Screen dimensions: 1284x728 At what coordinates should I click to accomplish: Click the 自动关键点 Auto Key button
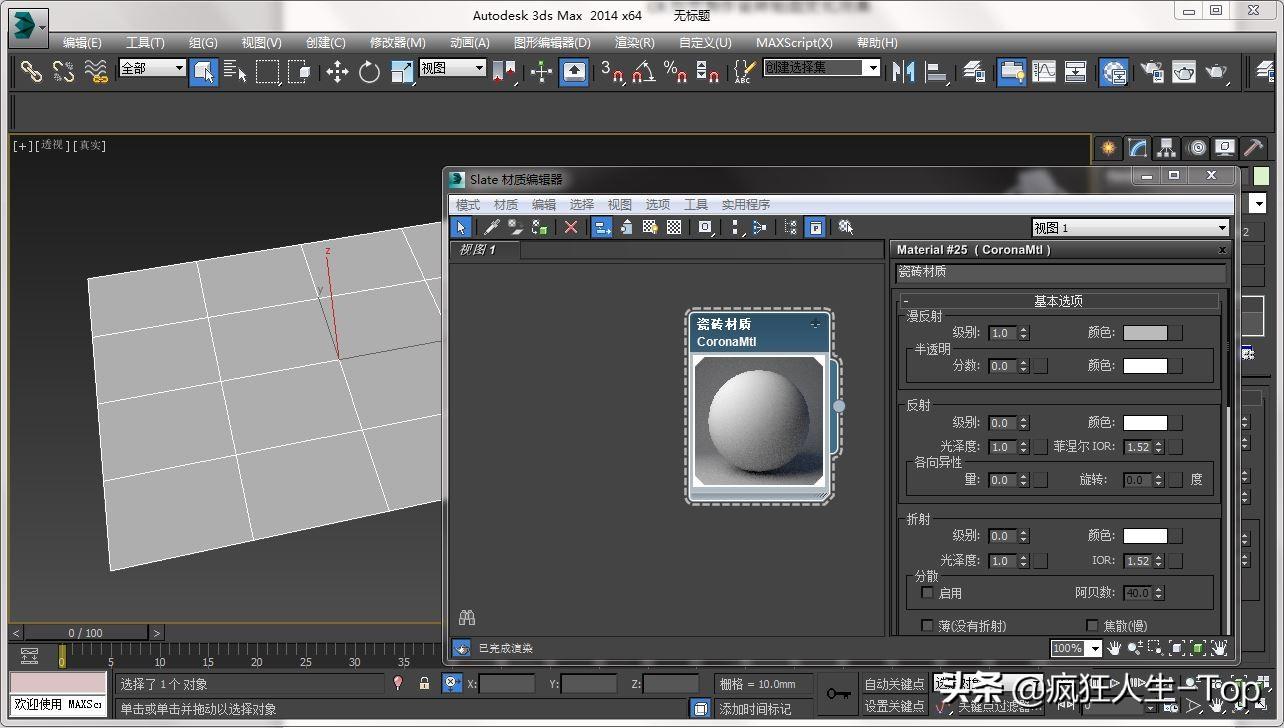pyautogui.click(x=895, y=684)
